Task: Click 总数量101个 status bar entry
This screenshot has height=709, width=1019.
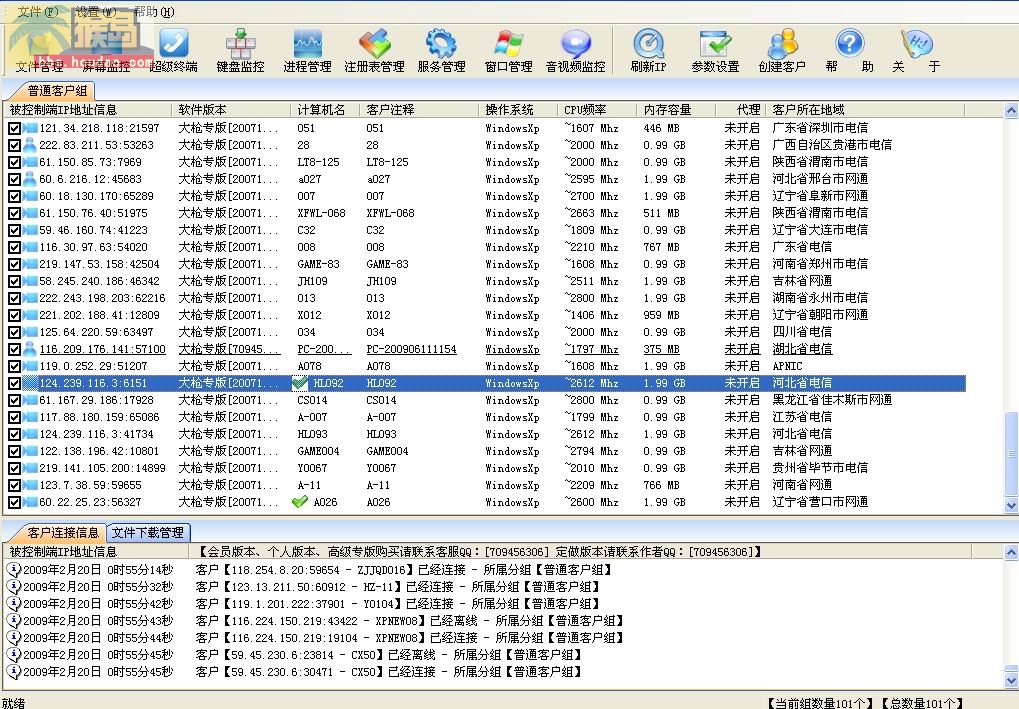Action: (922, 703)
